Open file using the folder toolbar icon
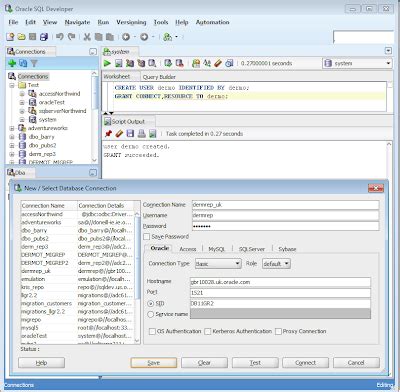 21,37
